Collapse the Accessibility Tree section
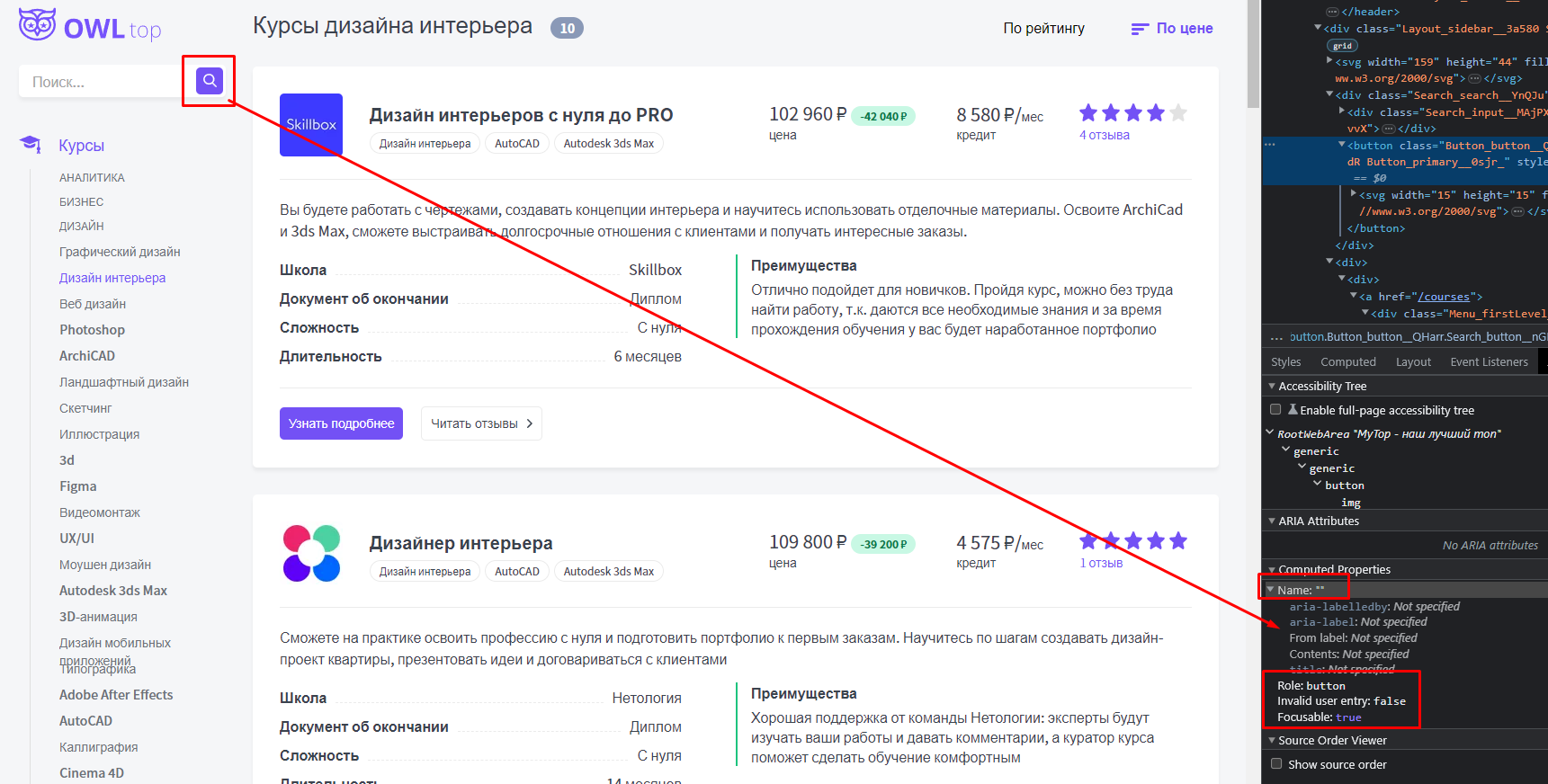Screen dimensions: 1548x784 [1272, 387]
